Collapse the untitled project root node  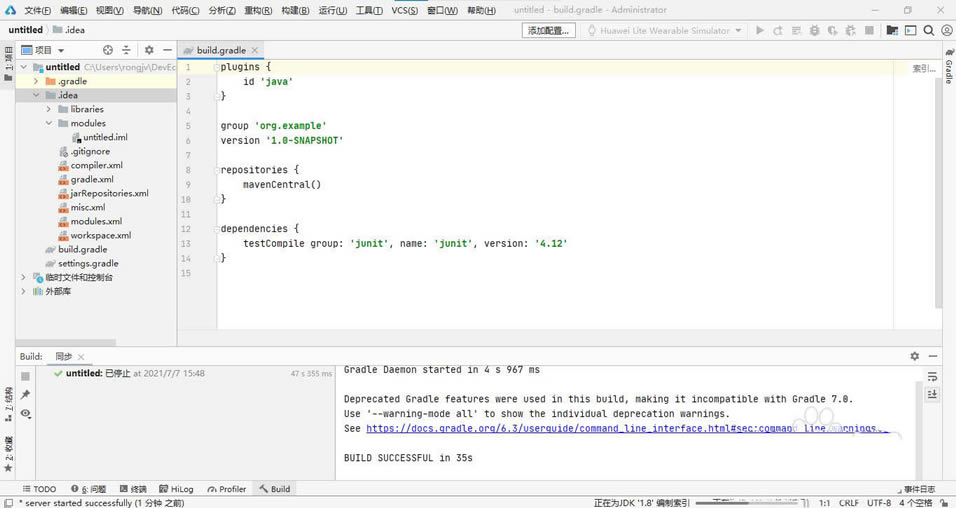click(24, 67)
